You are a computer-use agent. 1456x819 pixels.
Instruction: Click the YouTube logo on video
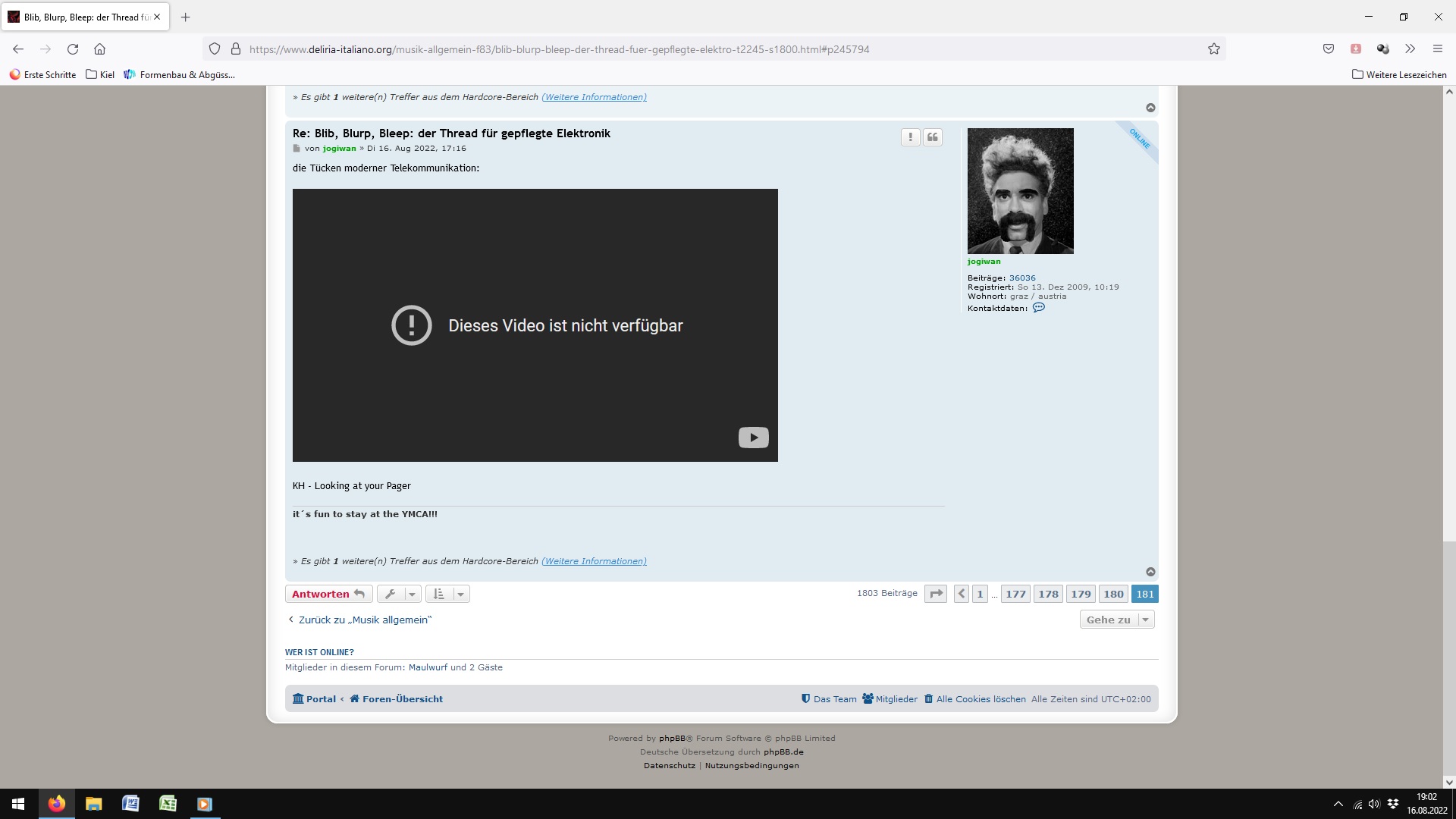click(753, 438)
